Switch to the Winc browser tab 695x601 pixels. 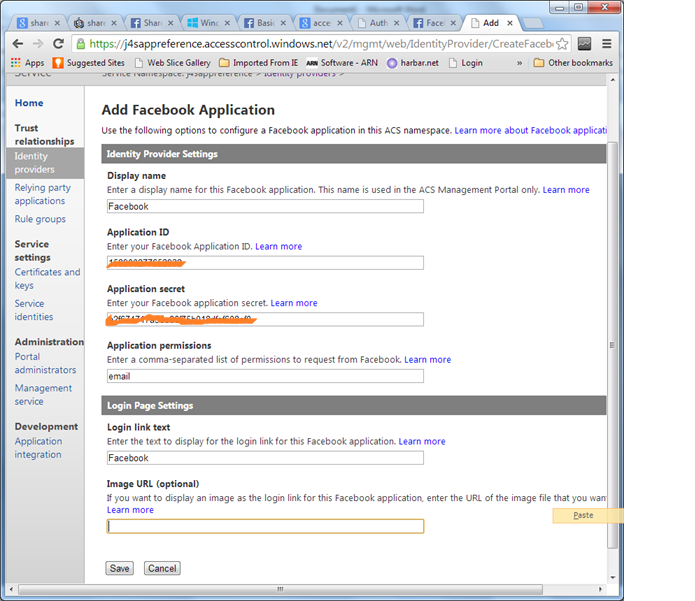[x=208, y=23]
